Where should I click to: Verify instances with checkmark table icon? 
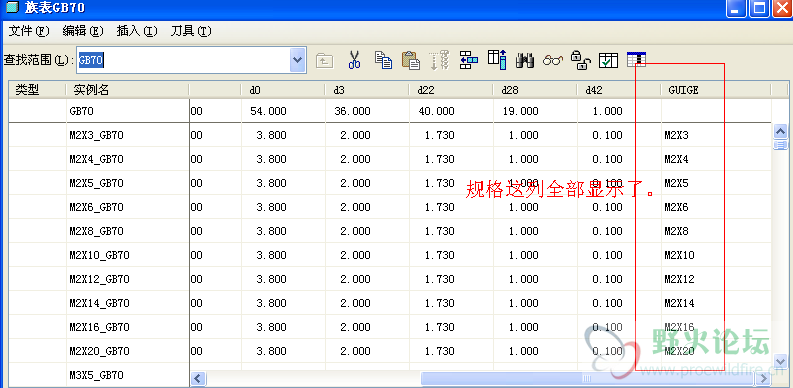click(608, 61)
